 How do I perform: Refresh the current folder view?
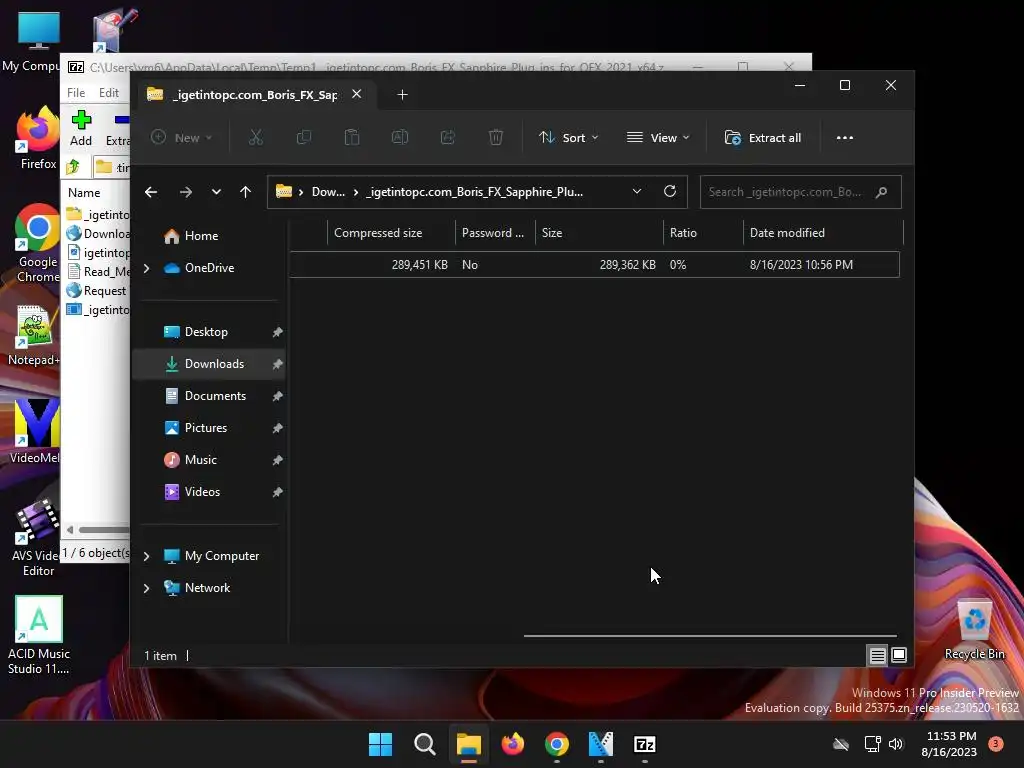click(669, 191)
